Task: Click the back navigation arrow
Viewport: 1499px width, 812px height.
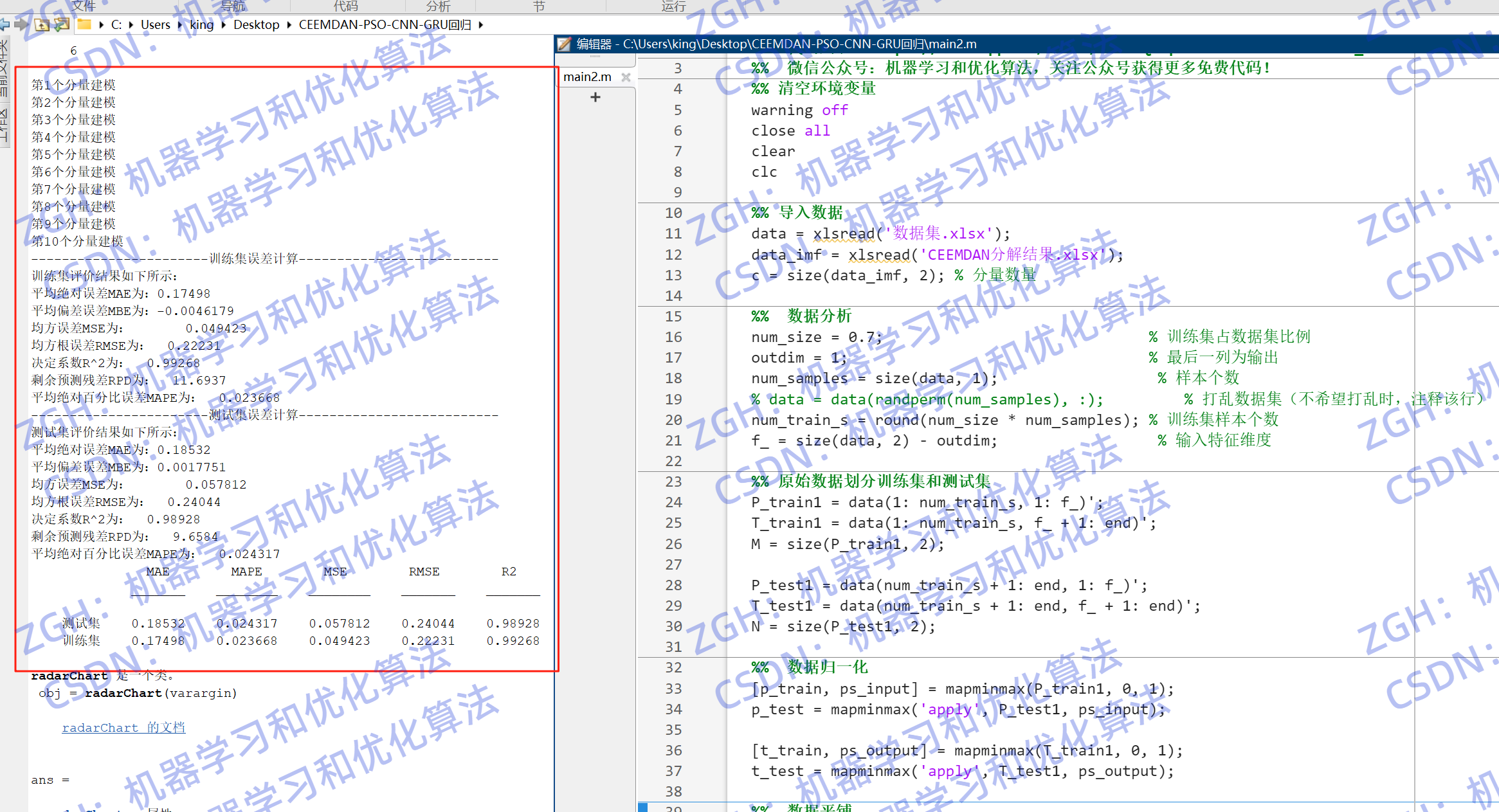Action: point(5,24)
